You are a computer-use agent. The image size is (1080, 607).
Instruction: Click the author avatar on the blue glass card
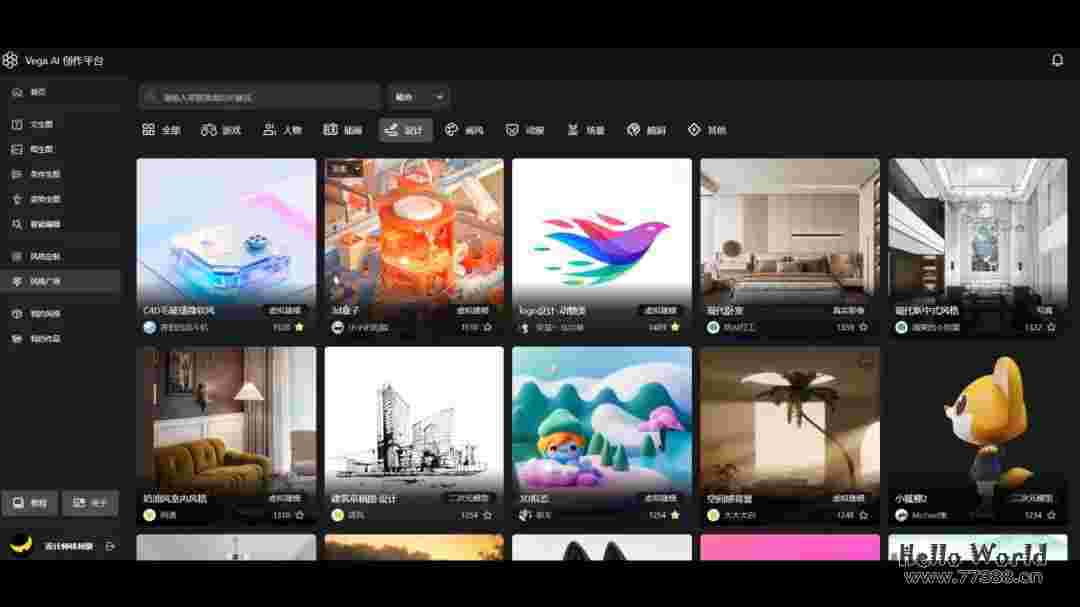(x=149, y=327)
